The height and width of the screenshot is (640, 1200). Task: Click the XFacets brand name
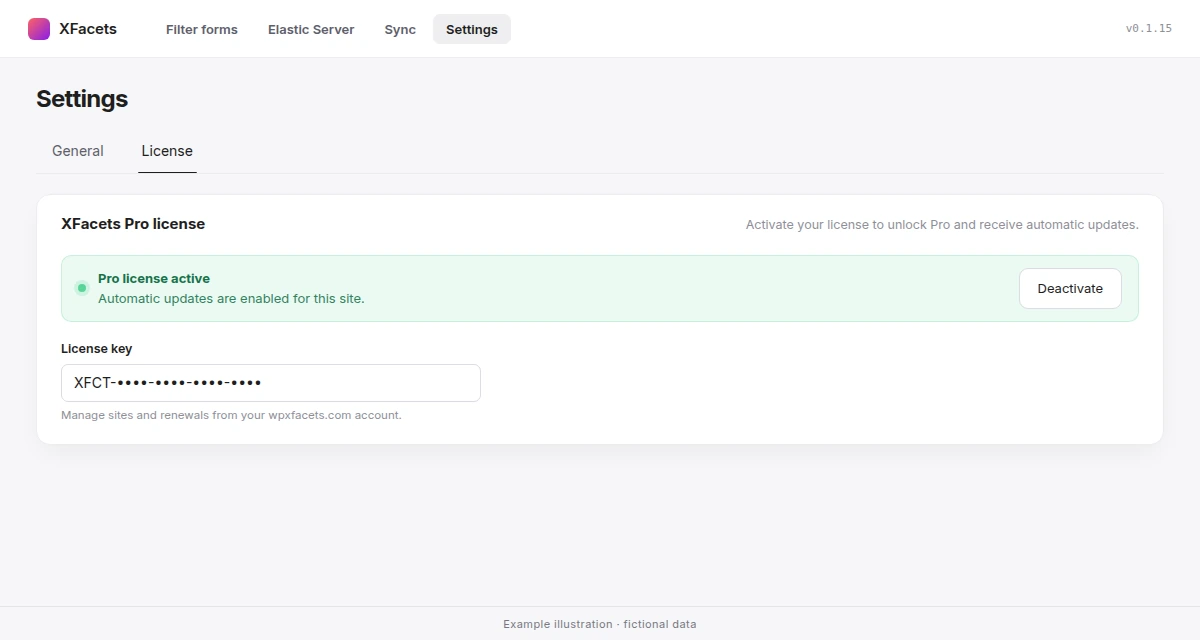coord(88,29)
